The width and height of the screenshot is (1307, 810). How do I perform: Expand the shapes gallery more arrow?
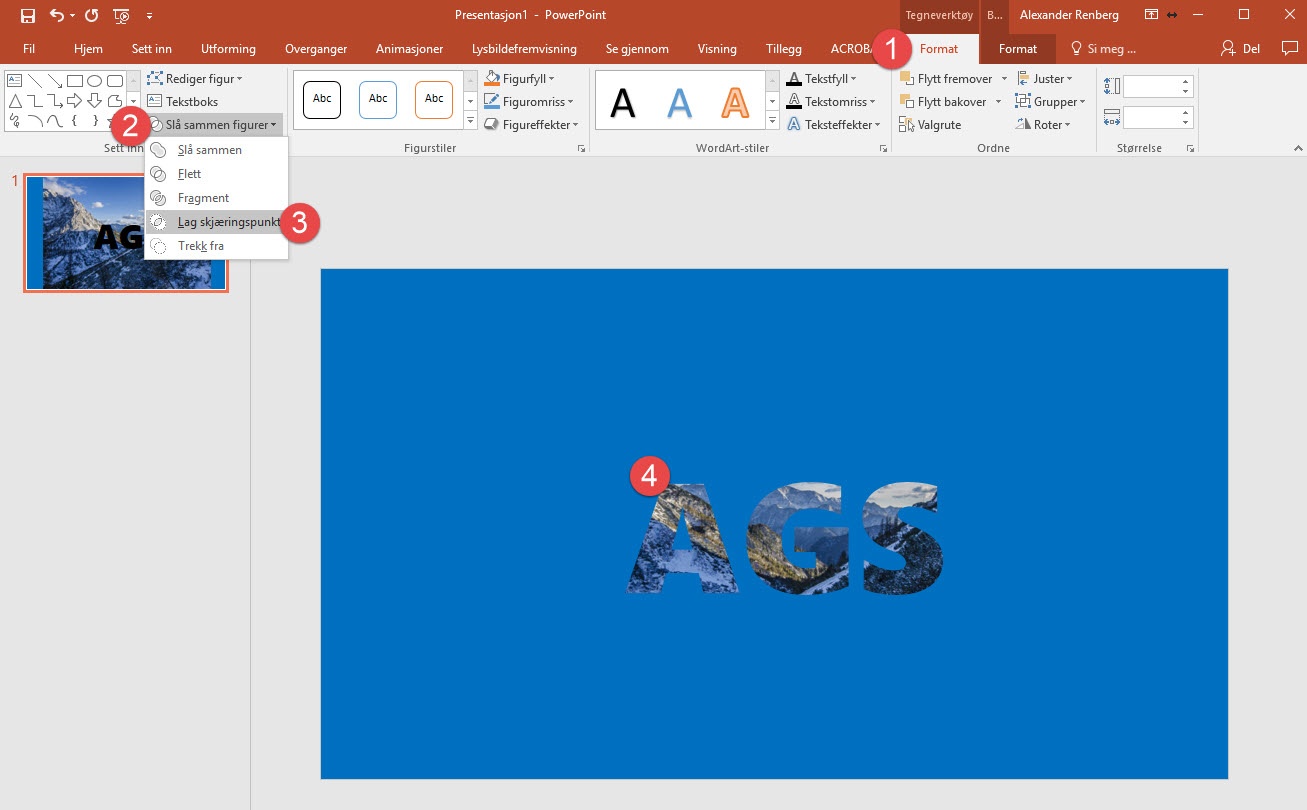[x=133, y=101]
